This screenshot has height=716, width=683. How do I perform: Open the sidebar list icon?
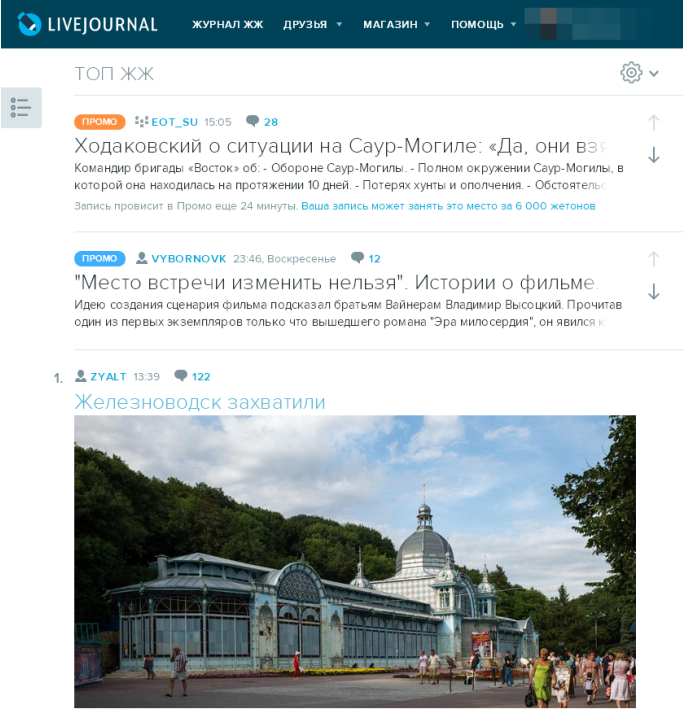tap(21, 108)
